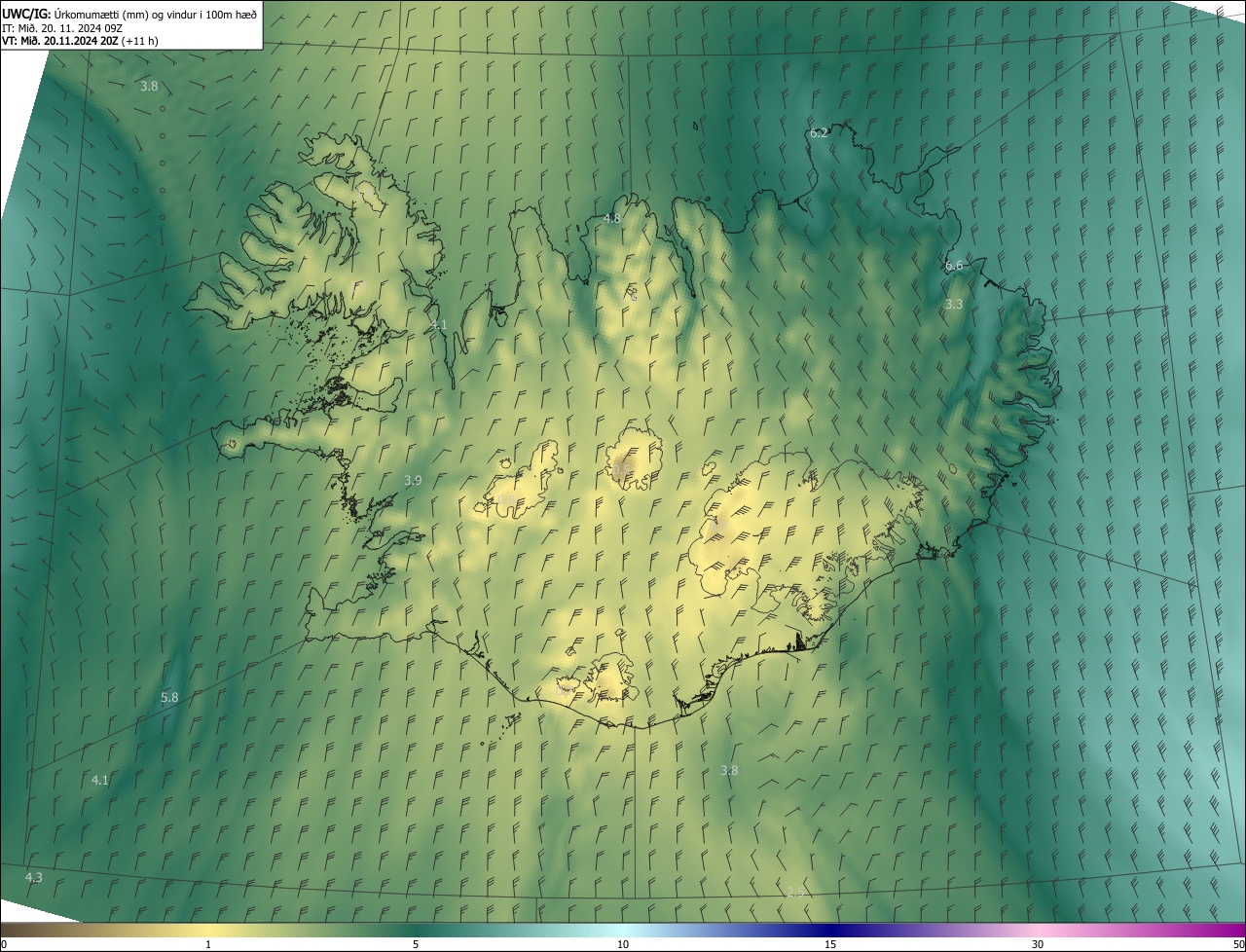Viewport: 1246px width, 952px height.
Task: Click the "5" tick label on the color scale
Action: pos(416,944)
